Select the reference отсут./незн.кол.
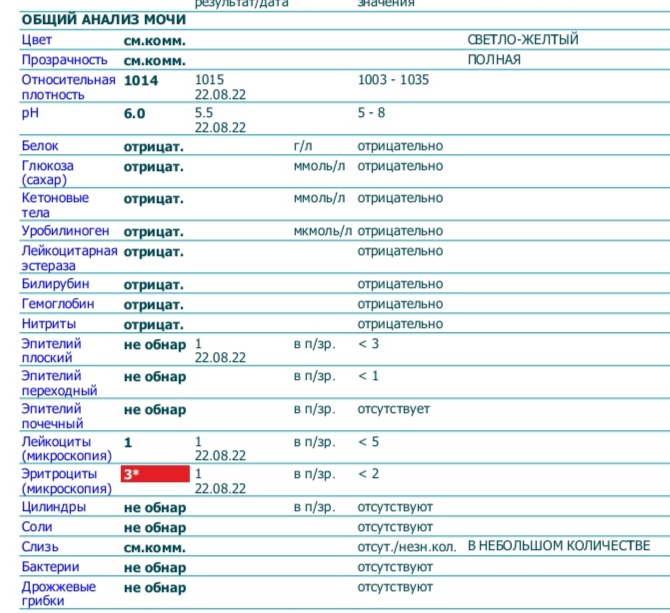The width and height of the screenshot is (670, 613). pyautogui.click(x=407, y=547)
